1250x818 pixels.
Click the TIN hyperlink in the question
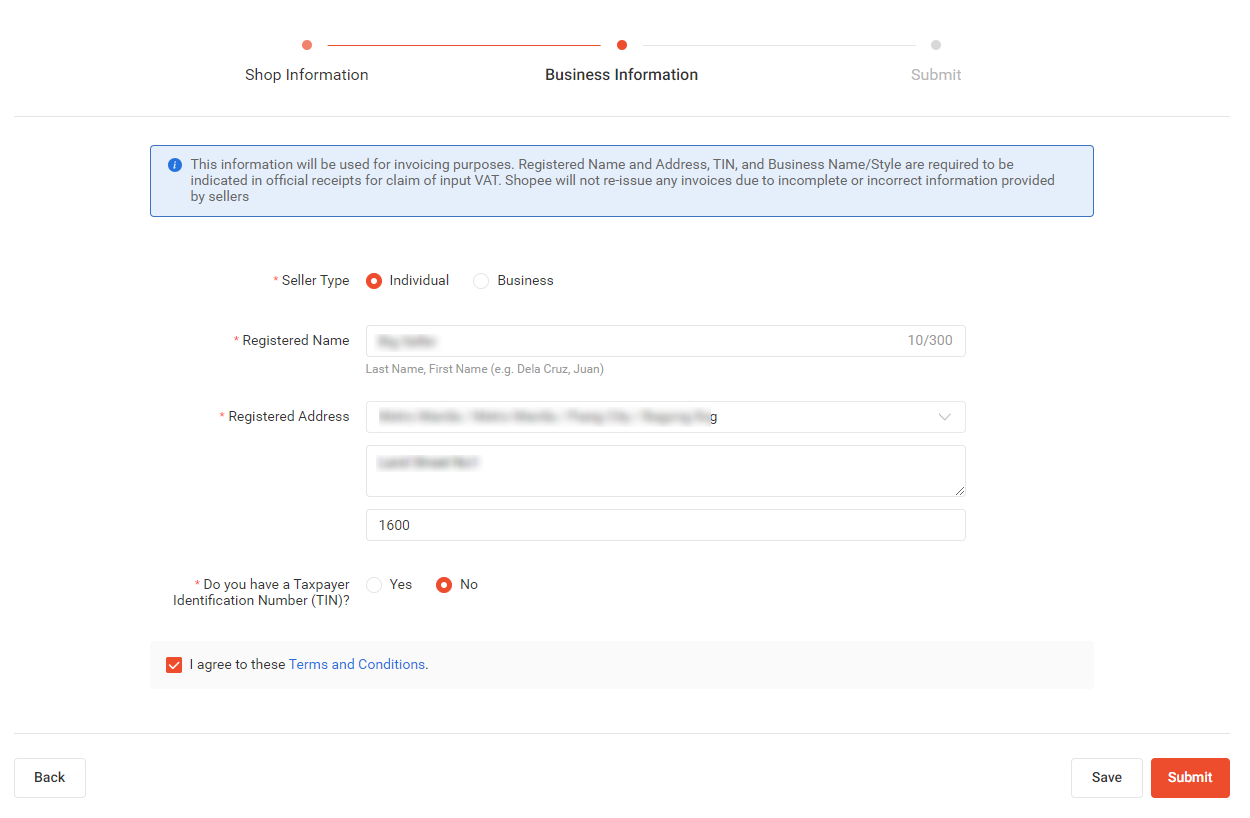pos(327,600)
